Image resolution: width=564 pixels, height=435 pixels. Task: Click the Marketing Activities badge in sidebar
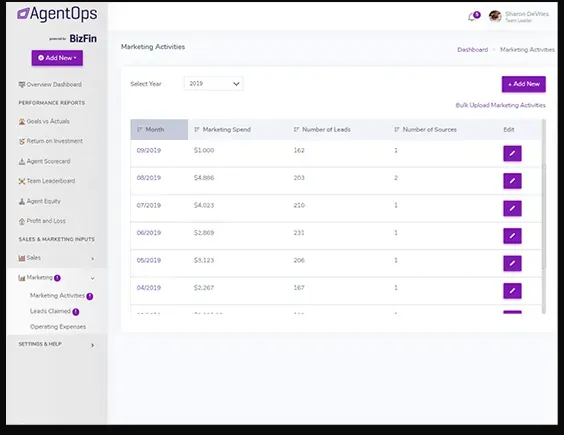coord(90,296)
